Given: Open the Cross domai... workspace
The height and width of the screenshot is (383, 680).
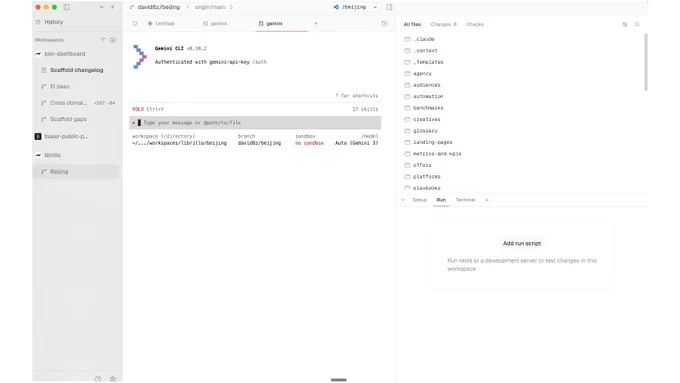Looking at the screenshot, I should click(x=68, y=103).
